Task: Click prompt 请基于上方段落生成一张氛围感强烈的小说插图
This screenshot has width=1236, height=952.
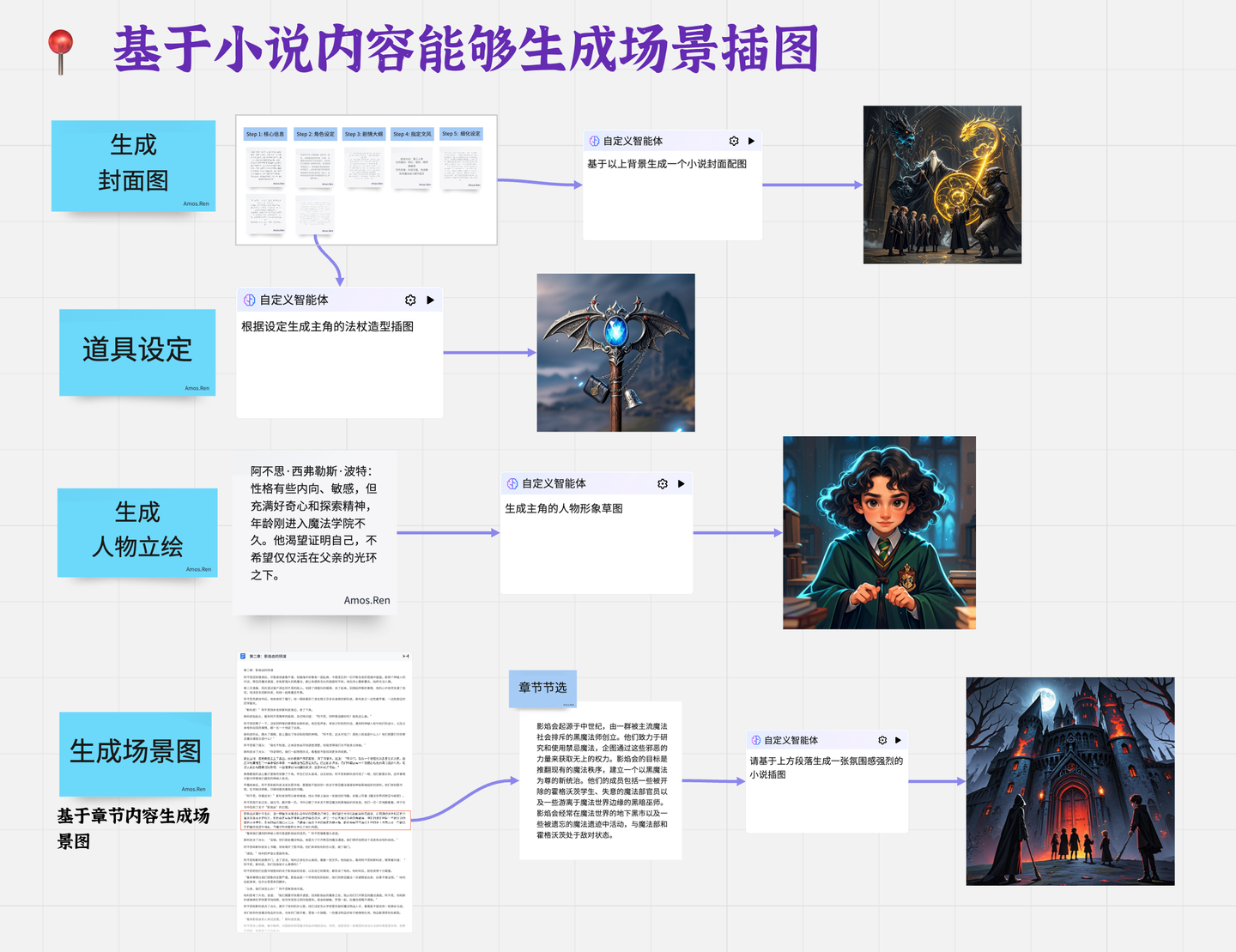Action: coord(826,767)
